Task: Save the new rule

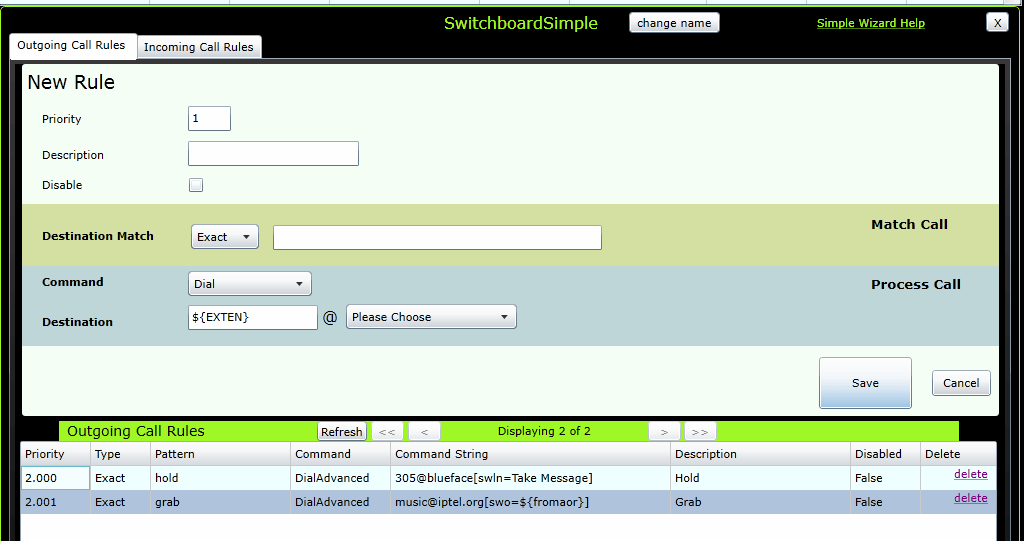Action: tap(865, 383)
